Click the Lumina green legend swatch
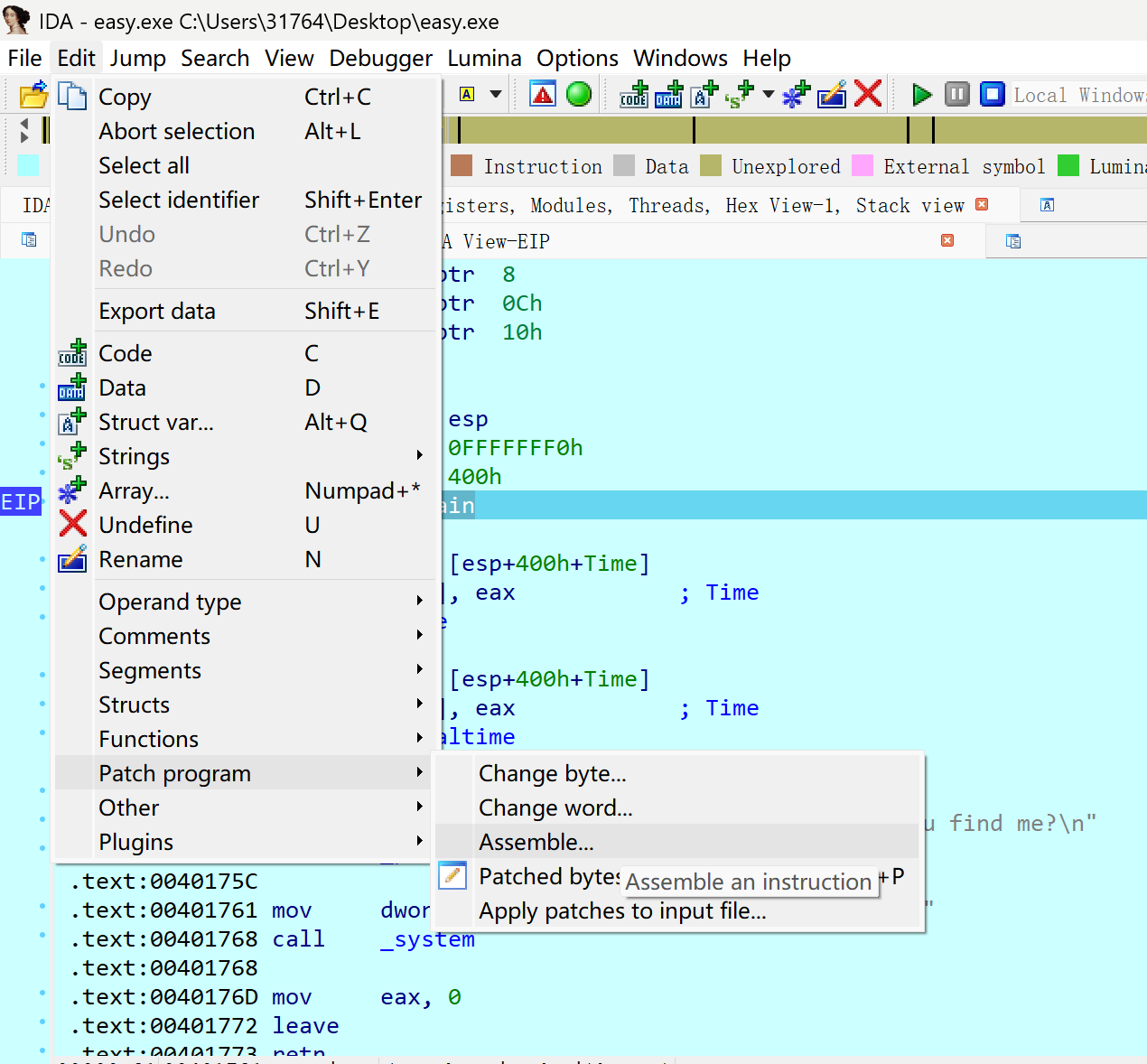The height and width of the screenshot is (1064, 1147). click(1068, 165)
